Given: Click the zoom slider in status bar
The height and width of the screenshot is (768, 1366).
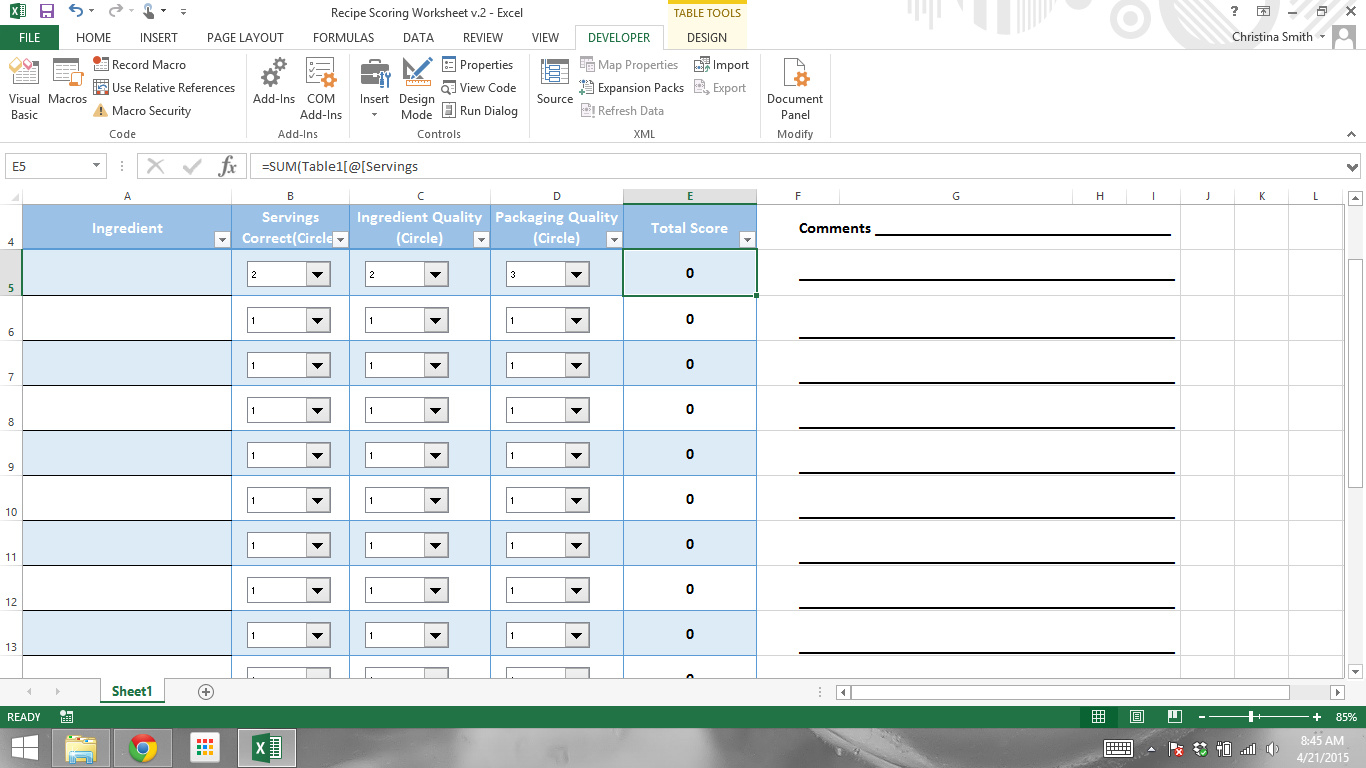Looking at the screenshot, I should point(1252,717).
